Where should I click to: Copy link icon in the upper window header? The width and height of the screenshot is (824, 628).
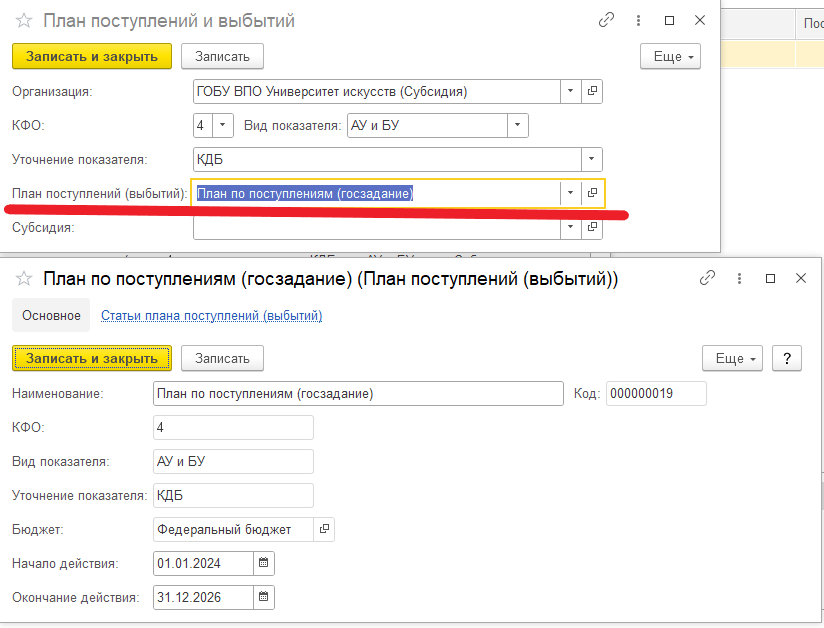[606, 20]
